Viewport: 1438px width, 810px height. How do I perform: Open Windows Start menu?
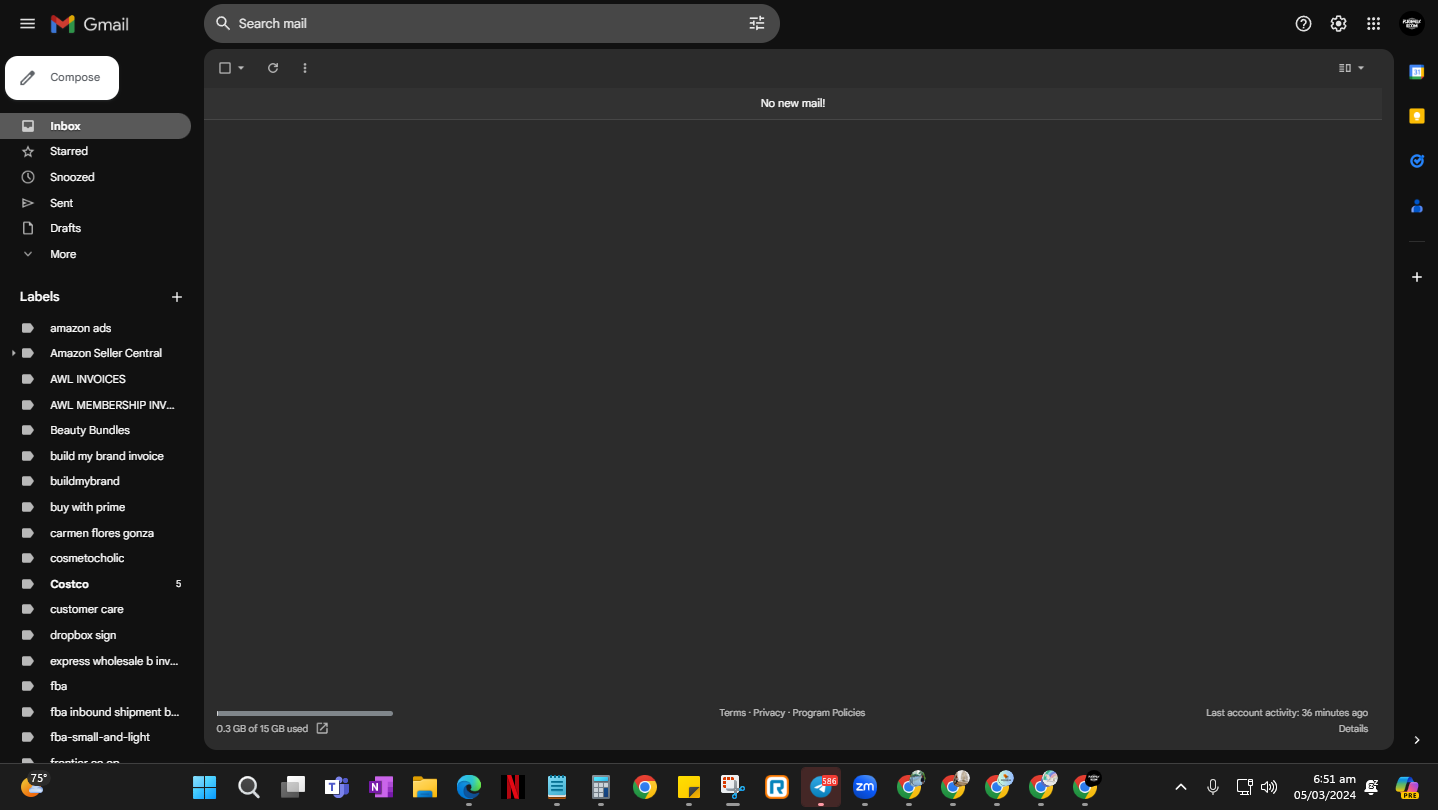point(205,787)
